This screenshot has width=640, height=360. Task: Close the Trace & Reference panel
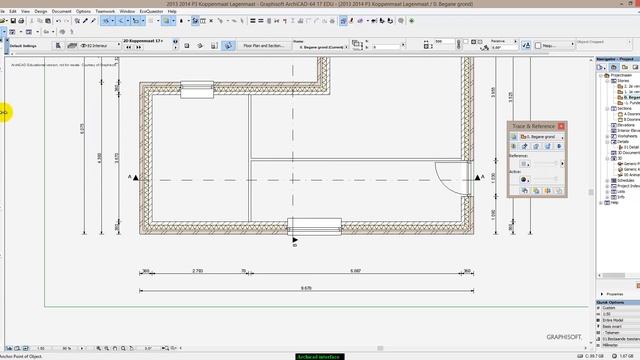click(561, 126)
